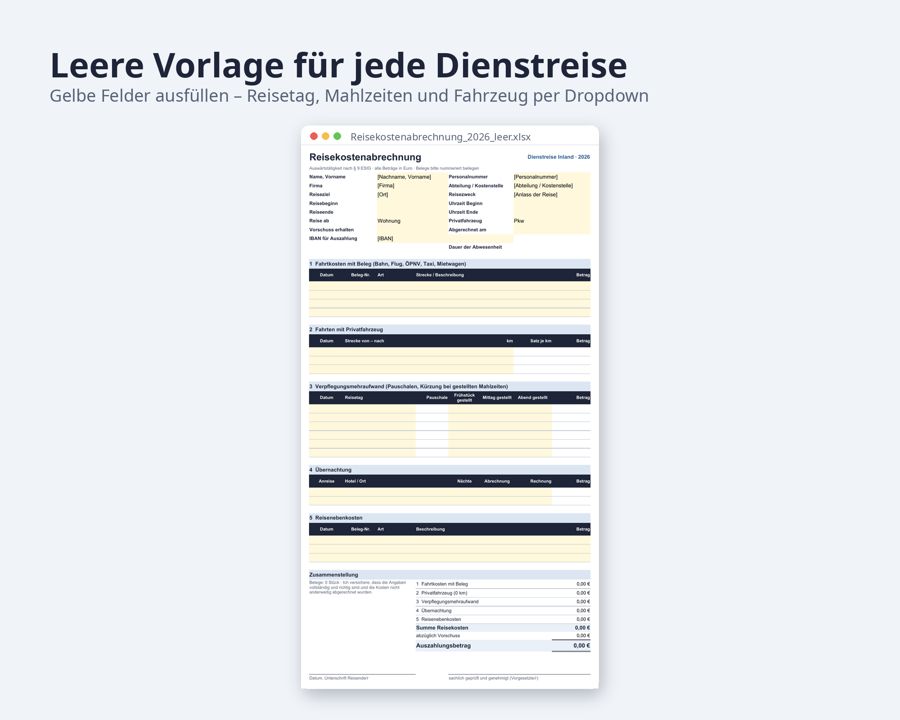Click the Reisekostenabrechnung sheet title

tap(365, 157)
